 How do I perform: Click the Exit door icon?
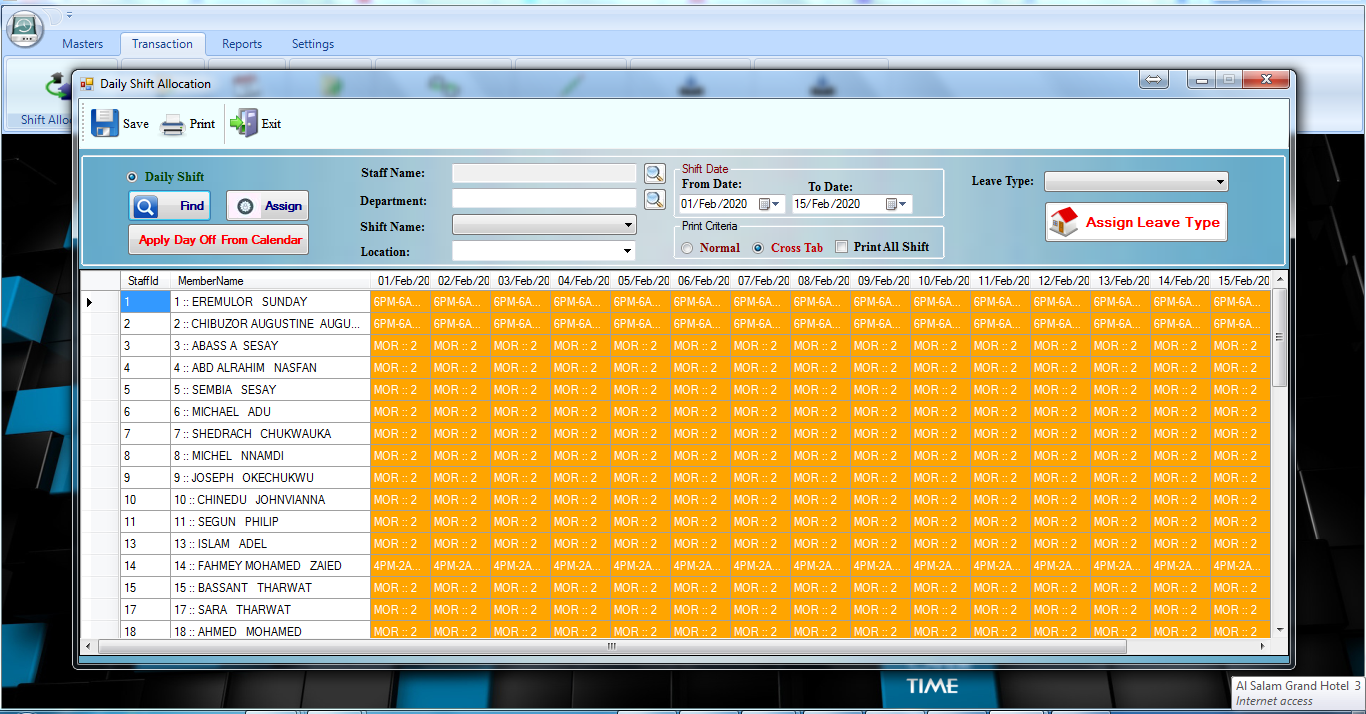[x=243, y=123]
